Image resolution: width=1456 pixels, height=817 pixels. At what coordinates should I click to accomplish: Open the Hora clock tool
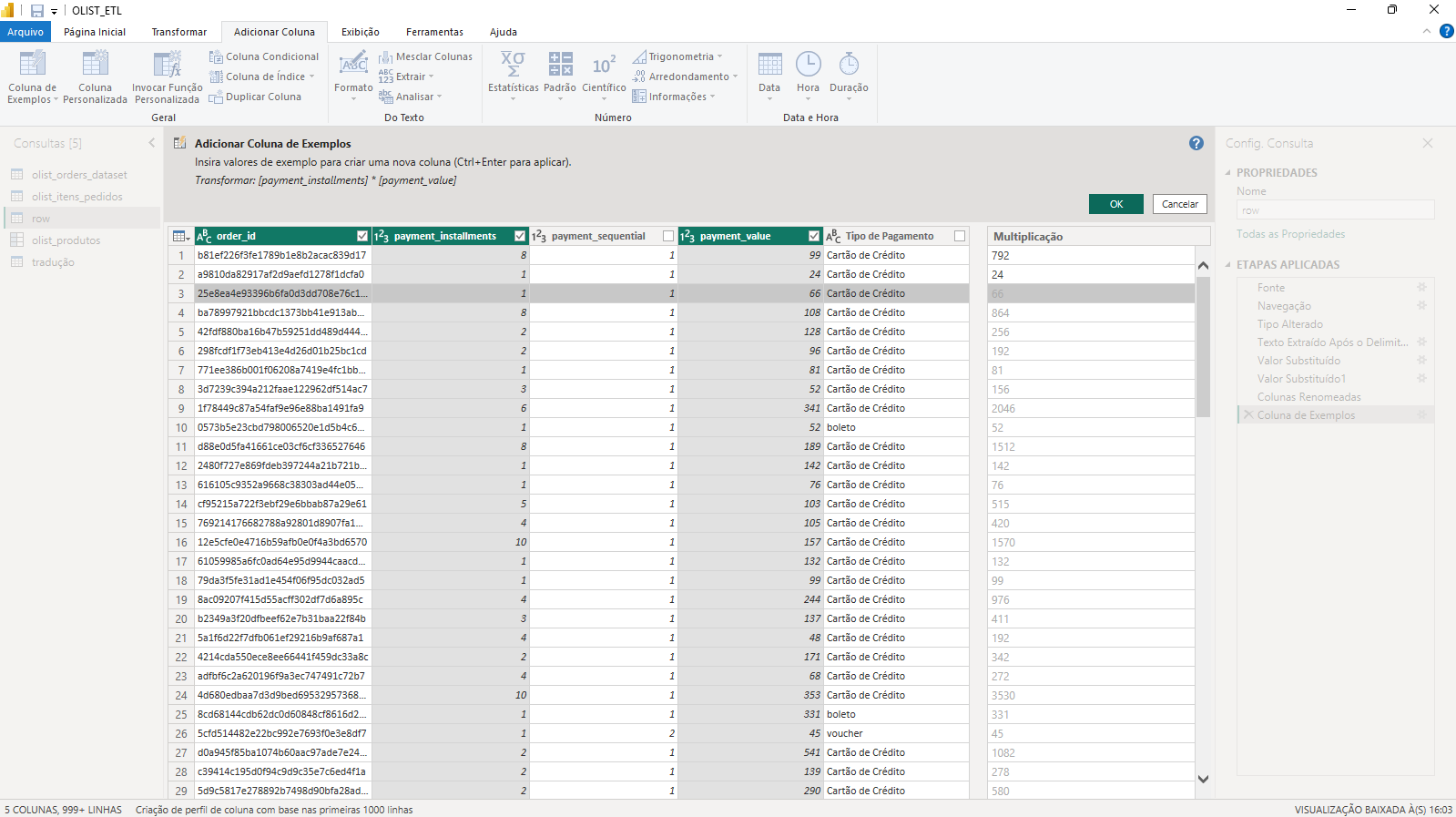pyautogui.click(x=808, y=77)
